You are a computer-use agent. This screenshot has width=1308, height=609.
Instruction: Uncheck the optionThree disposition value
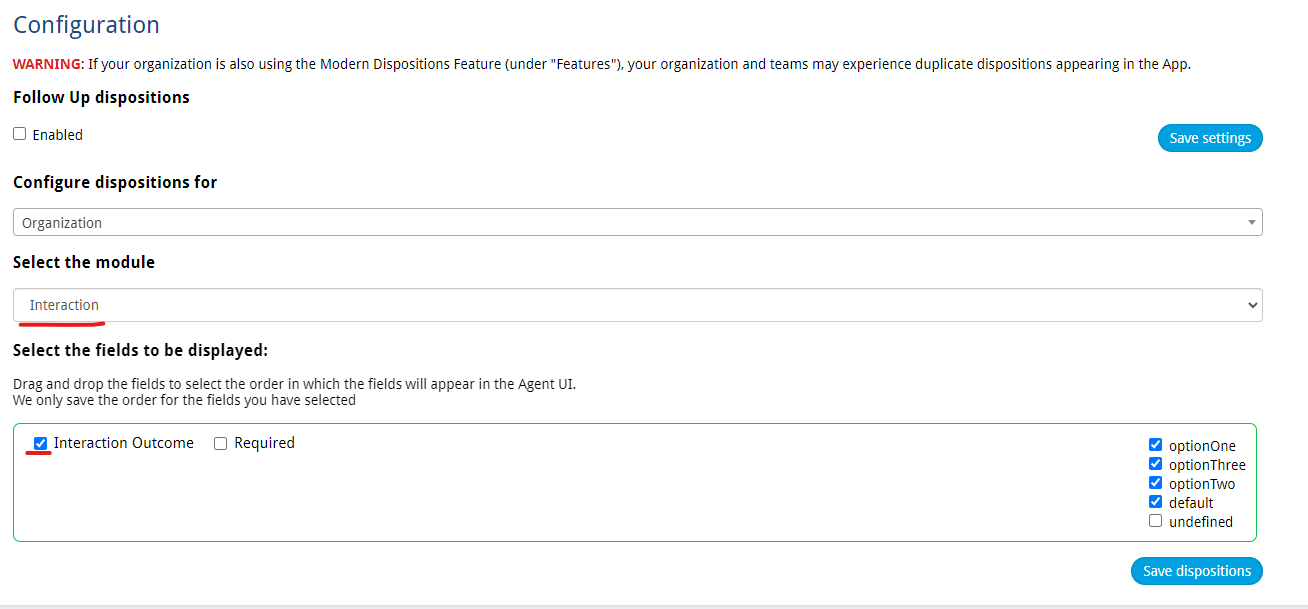point(1155,463)
